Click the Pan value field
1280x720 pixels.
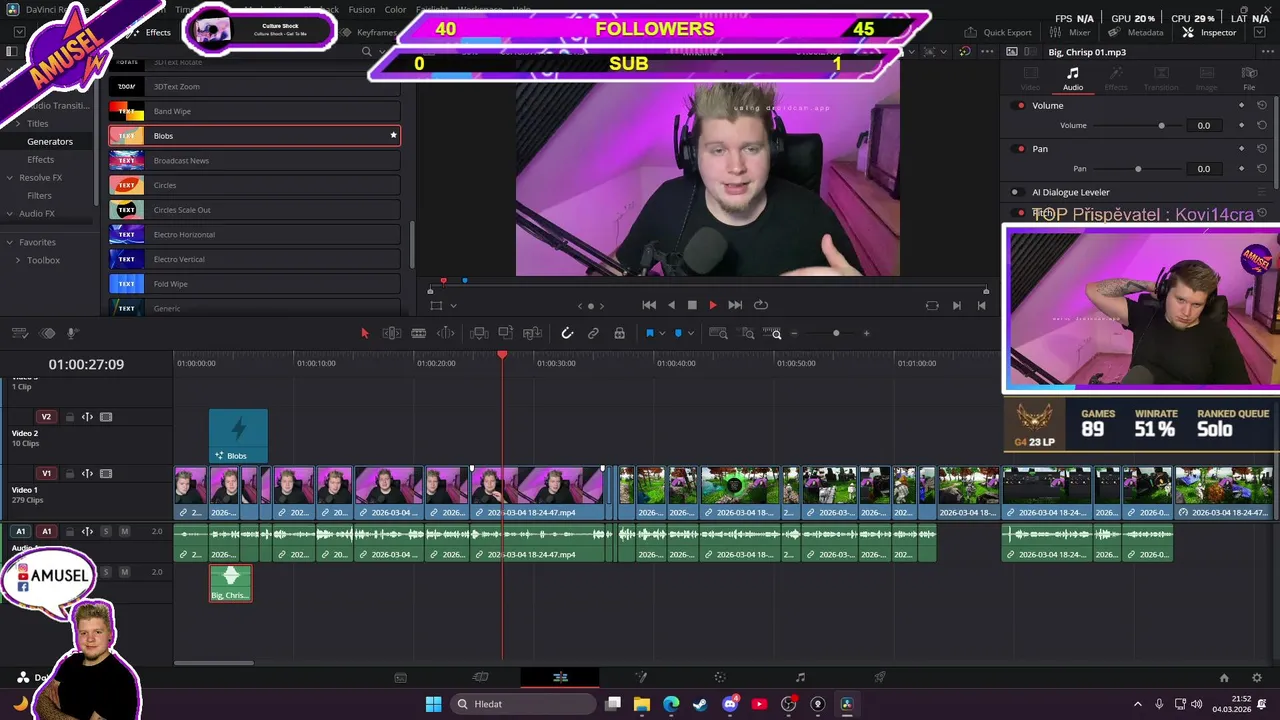pyautogui.click(x=1204, y=168)
